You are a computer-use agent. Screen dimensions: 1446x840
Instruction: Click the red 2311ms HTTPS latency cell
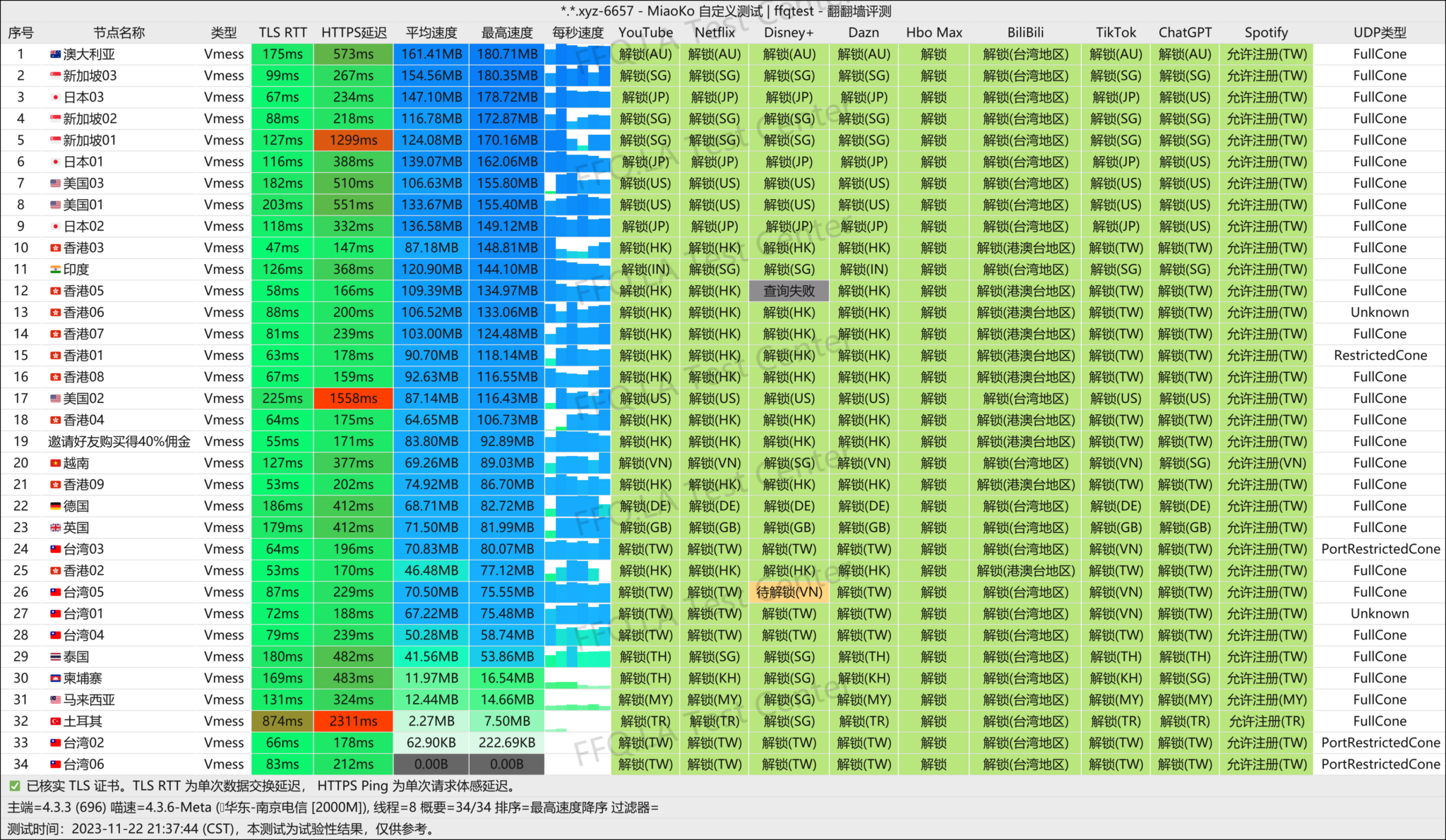tap(354, 721)
